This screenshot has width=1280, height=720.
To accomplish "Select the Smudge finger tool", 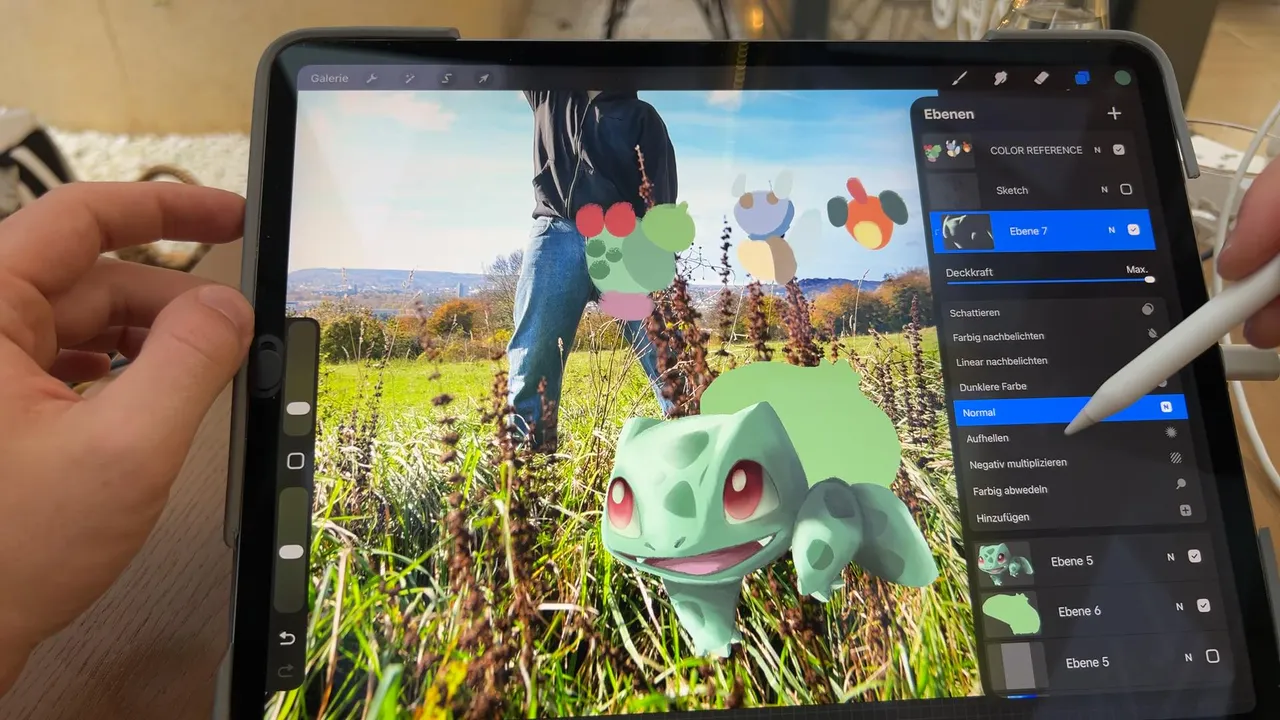I will (999, 78).
